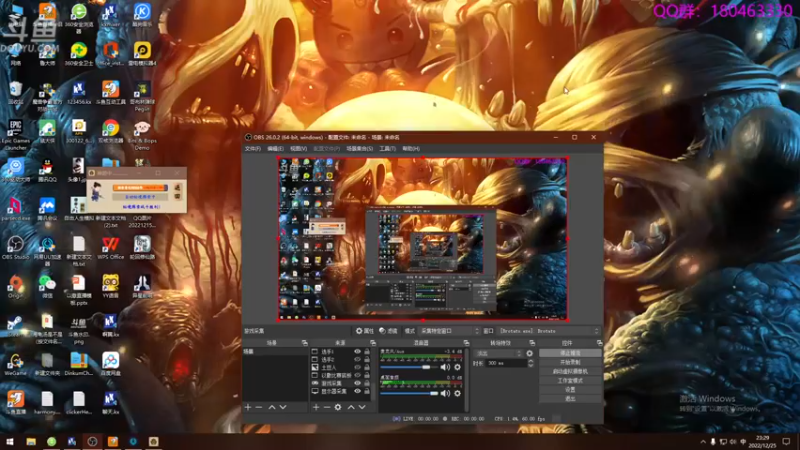This screenshot has width=800, height=450.
Task: Open 麦克风/Aux audio settings gear
Action: [458, 367]
